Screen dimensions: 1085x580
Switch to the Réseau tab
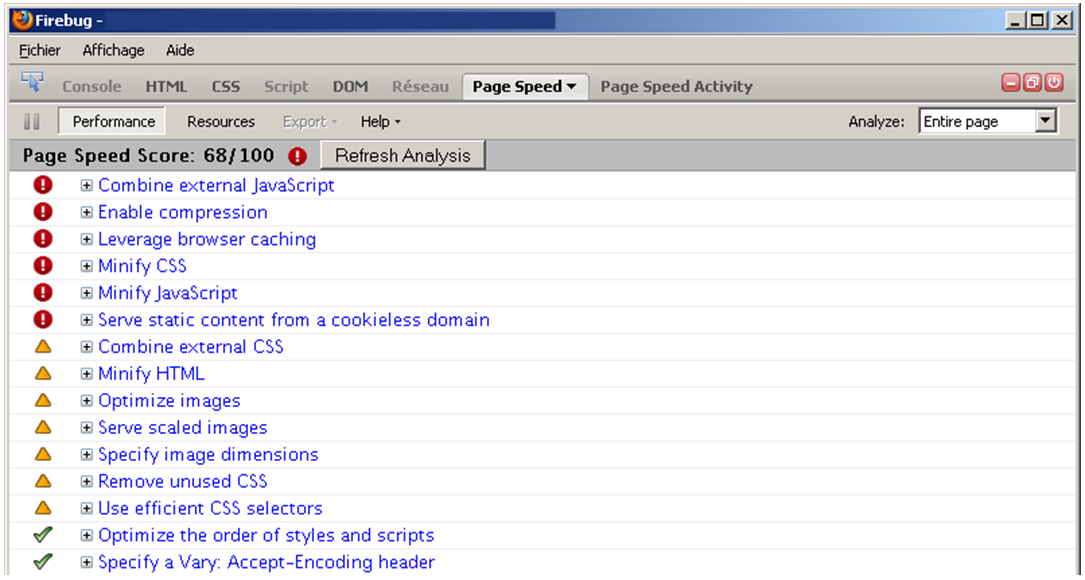point(420,86)
